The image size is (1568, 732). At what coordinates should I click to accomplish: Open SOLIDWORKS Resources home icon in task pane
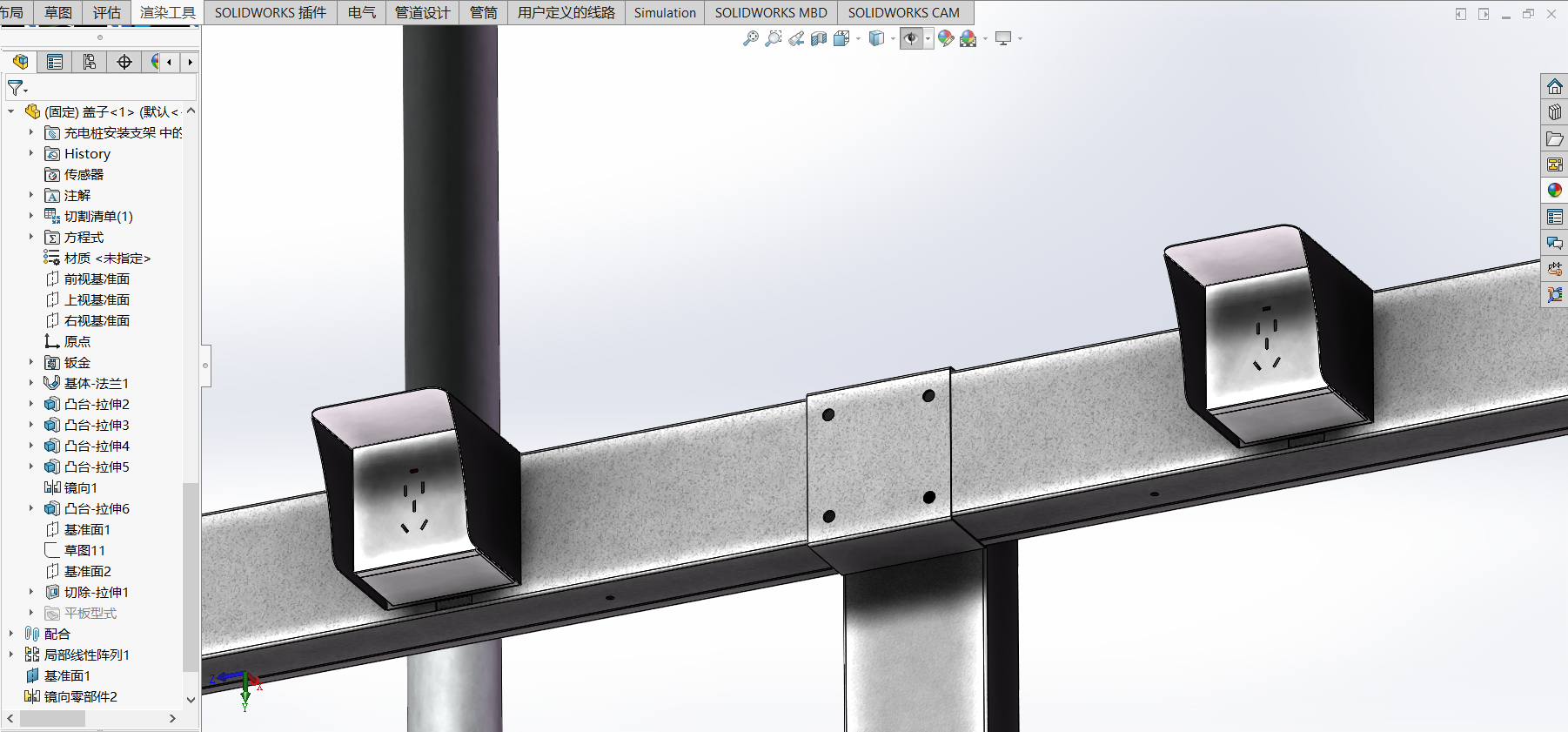[1555, 87]
